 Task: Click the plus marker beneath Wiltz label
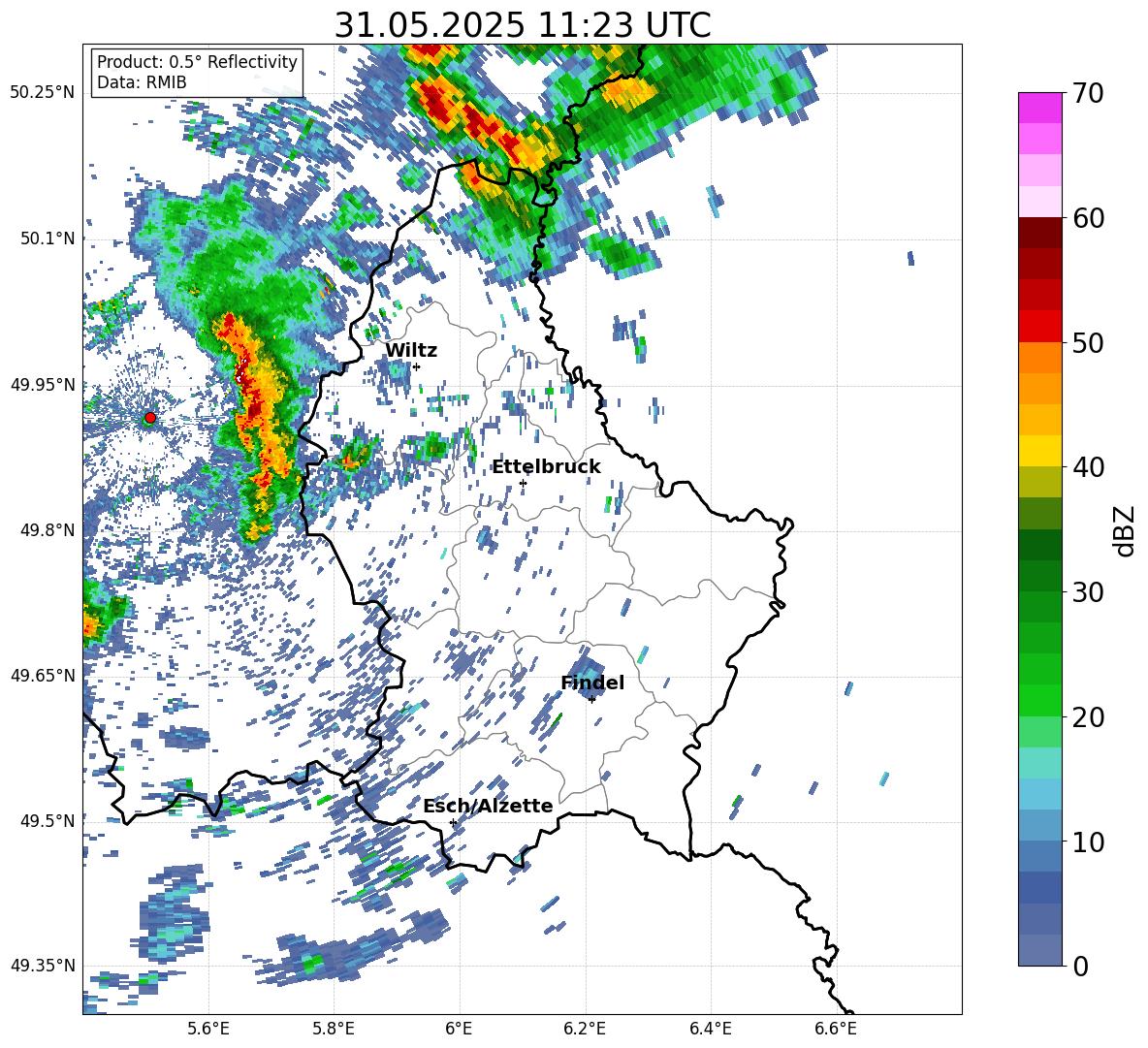tap(416, 366)
